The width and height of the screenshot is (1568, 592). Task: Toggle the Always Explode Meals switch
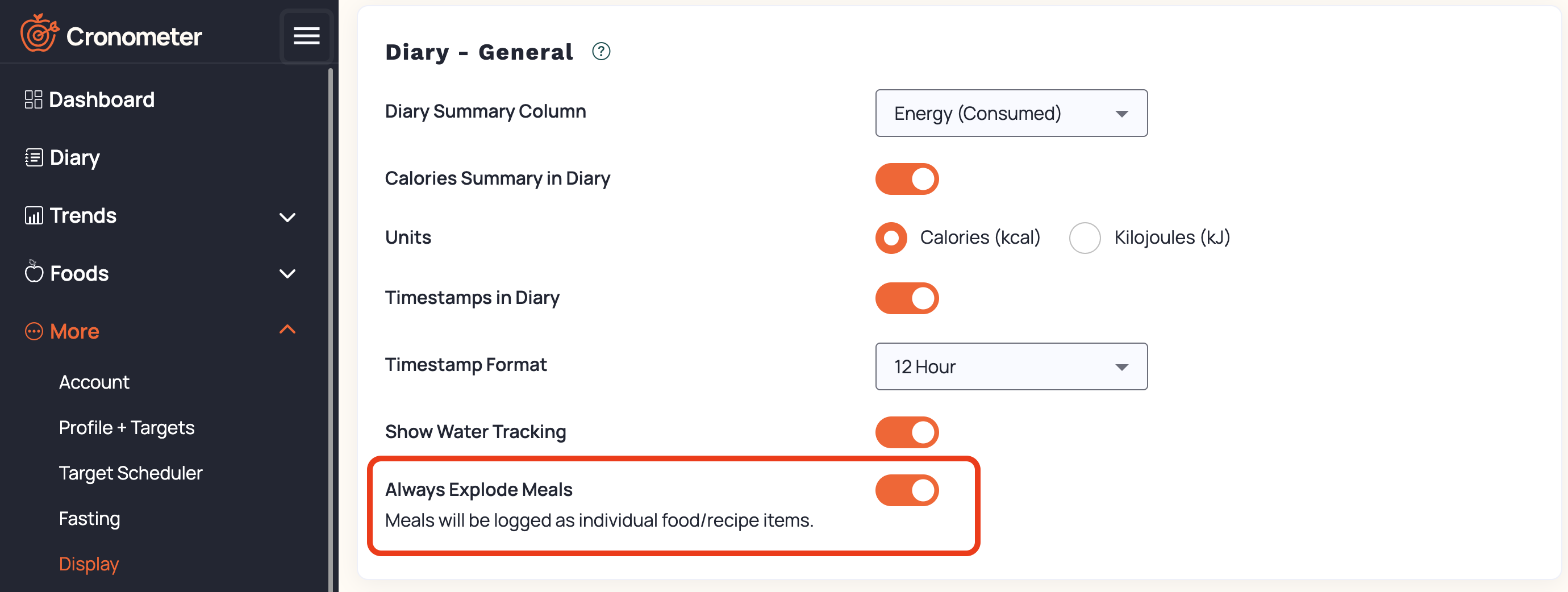coord(907,490)
